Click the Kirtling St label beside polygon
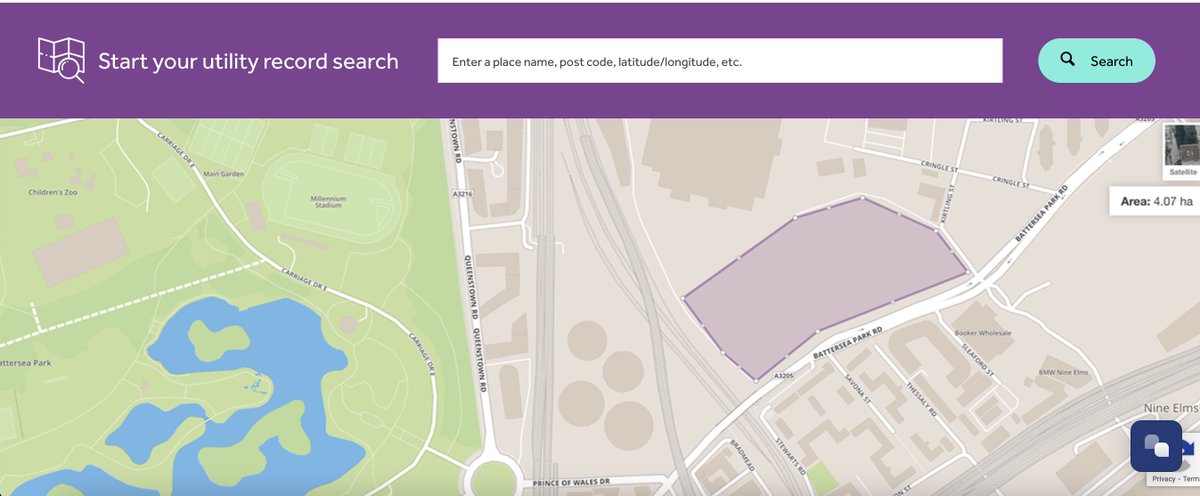The height and width of the screenshot is (496, 1200). (946, 206)
